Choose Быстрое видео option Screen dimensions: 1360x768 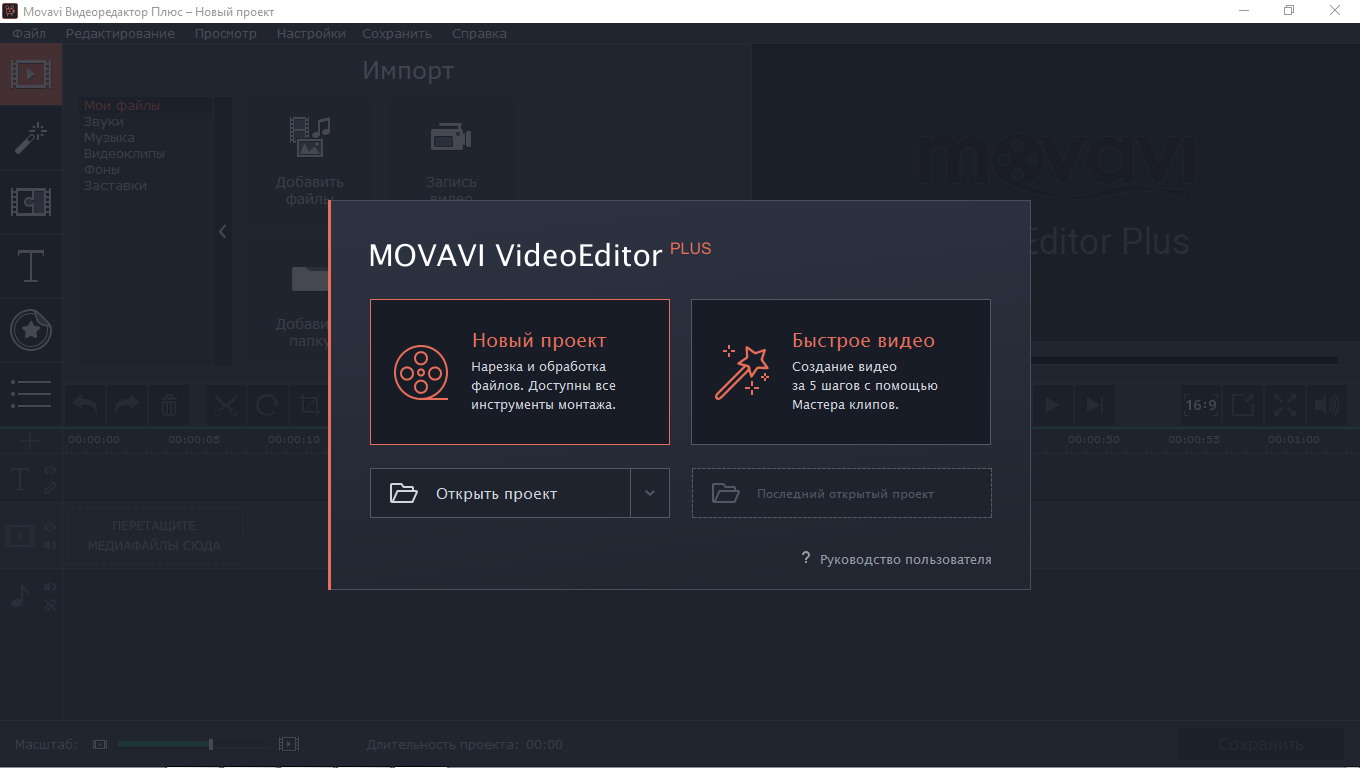pyautogui.click(x=841, y=372)
